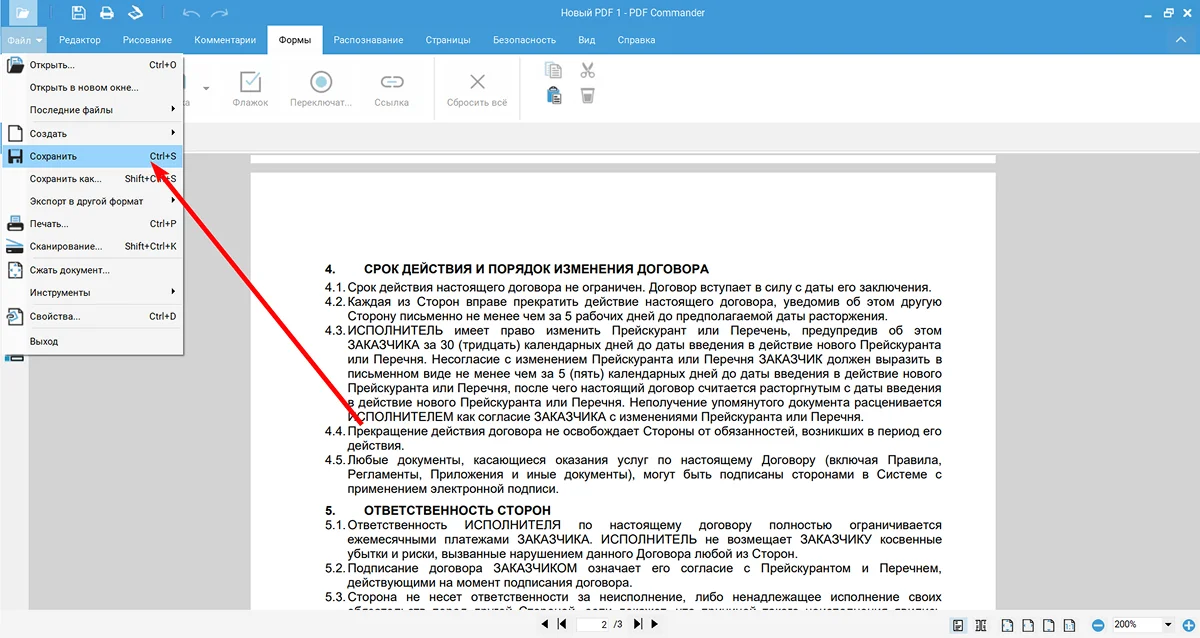This screenshot has height=638, width=1200.
Task: Jump to the last page
Action: click(638, 624)
